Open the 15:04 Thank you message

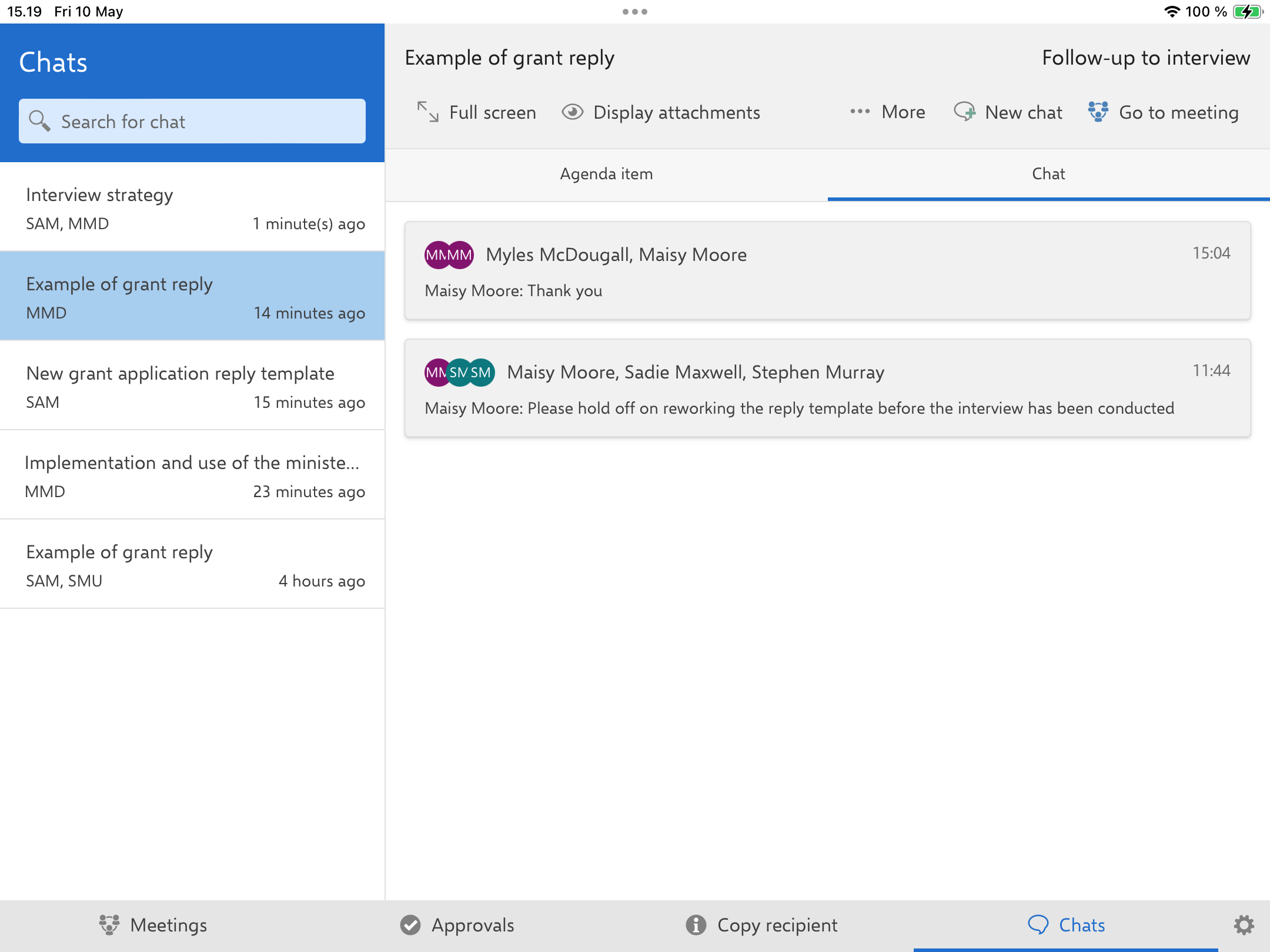pyautogui.click(x=827, y=271)
